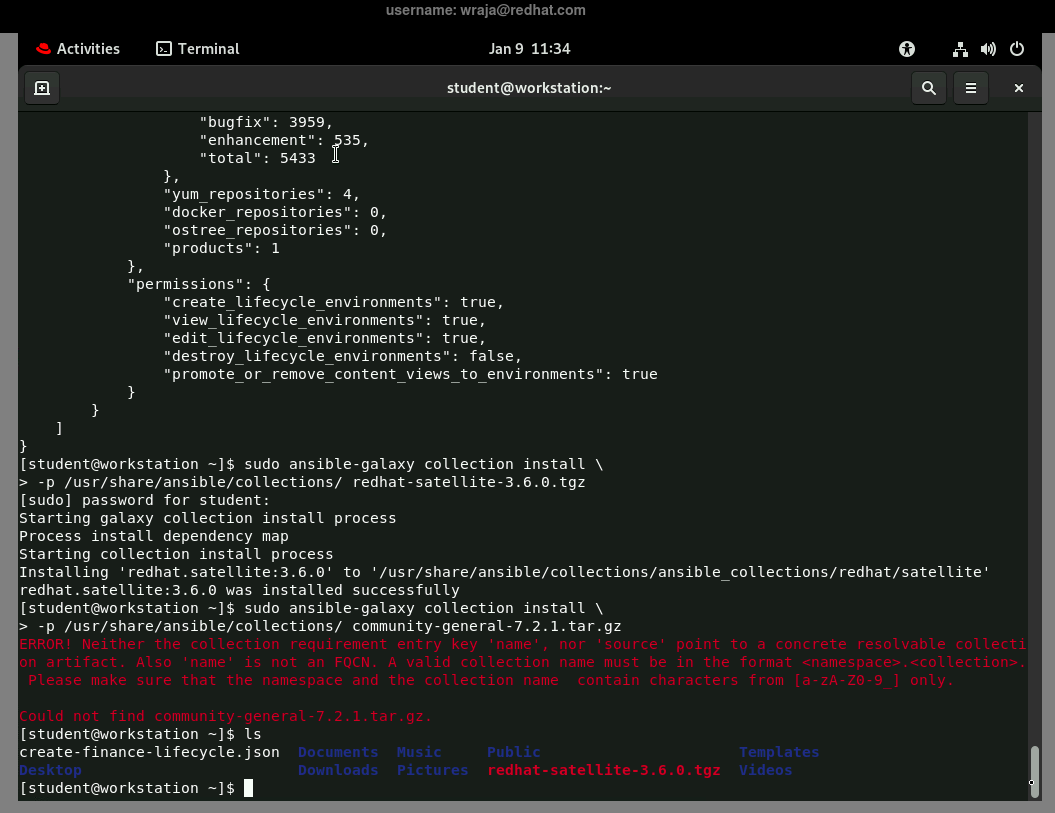Open the terminal hamburger menu
This screenshot has width=1055, height=813.
point(970,88)
